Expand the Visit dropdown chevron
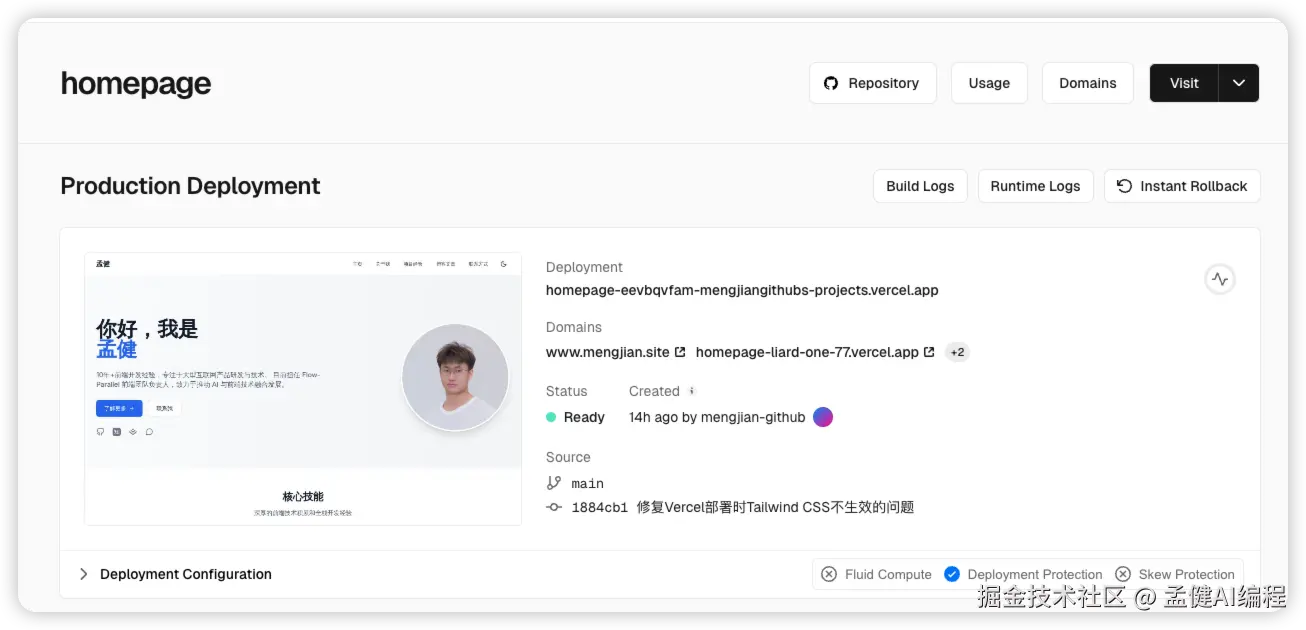 pyautogui.click(x=1239, y=83)
